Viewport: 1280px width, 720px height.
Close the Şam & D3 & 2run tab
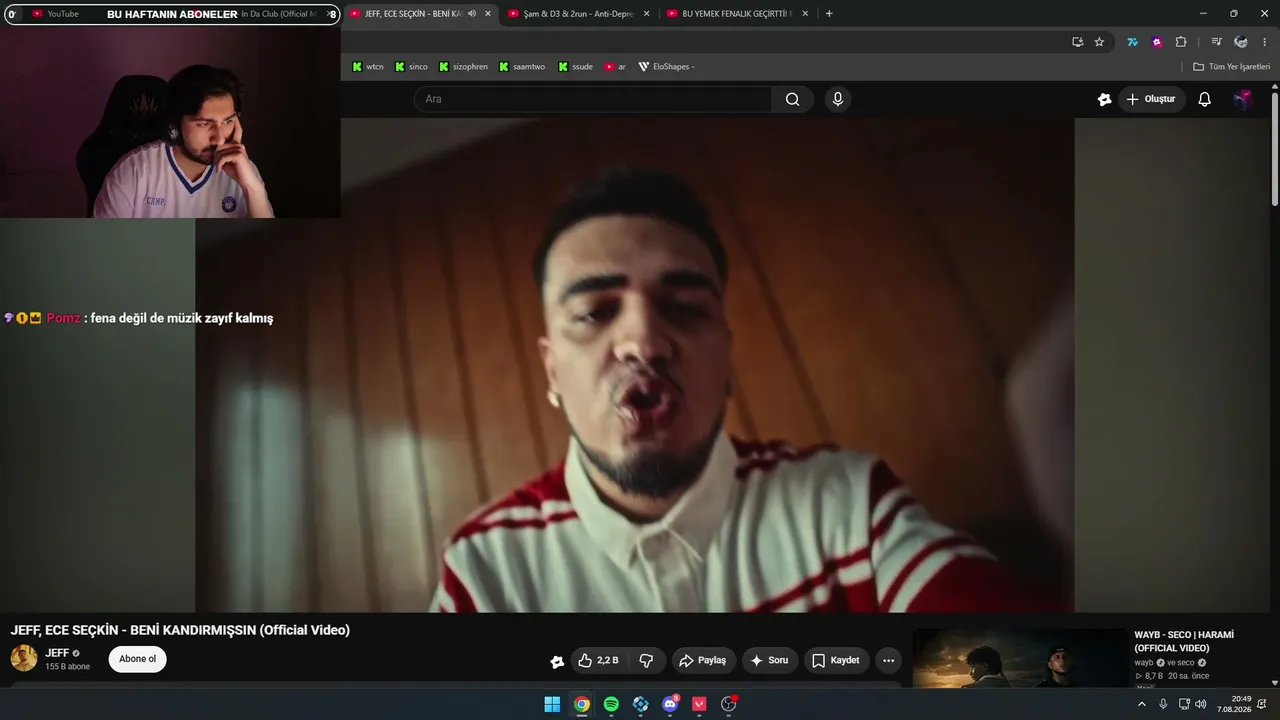[x=646, y=14]
